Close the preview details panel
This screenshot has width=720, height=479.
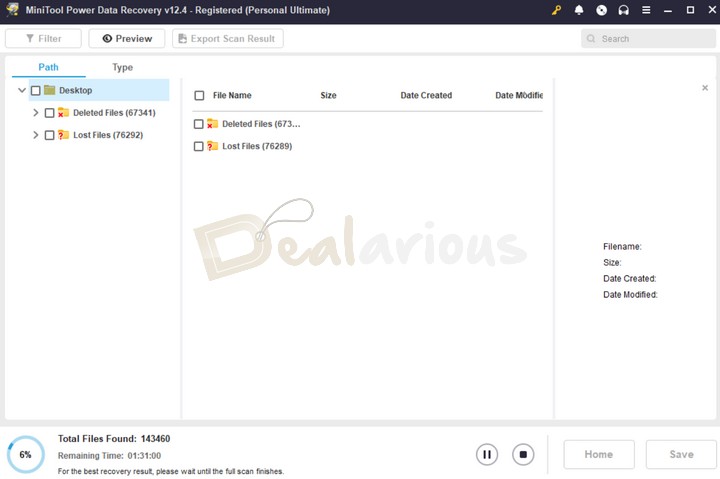pyautogui.click(x=705, y=88)
